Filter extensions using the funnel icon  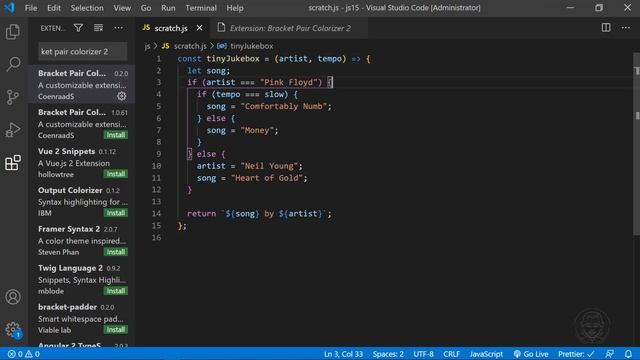coord(78,28)
